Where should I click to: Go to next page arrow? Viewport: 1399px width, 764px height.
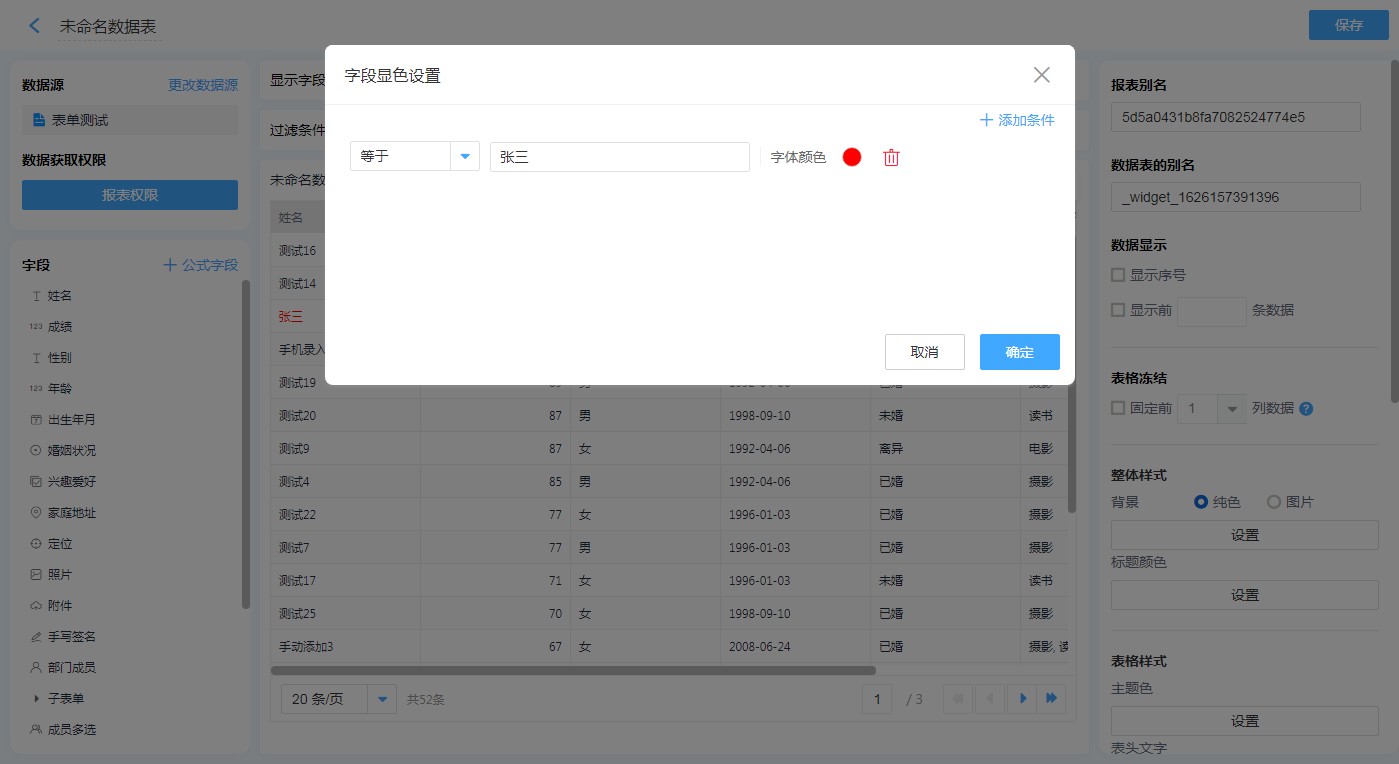point(1022,698)
